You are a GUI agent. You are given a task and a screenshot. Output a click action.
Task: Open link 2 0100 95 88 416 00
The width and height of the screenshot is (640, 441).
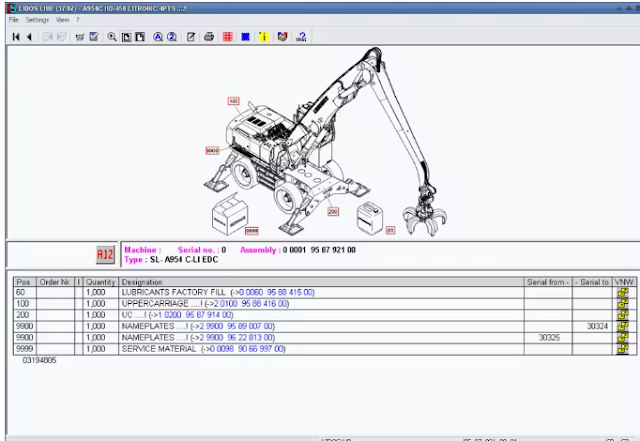pyautogui.click(x=251, y=304)
